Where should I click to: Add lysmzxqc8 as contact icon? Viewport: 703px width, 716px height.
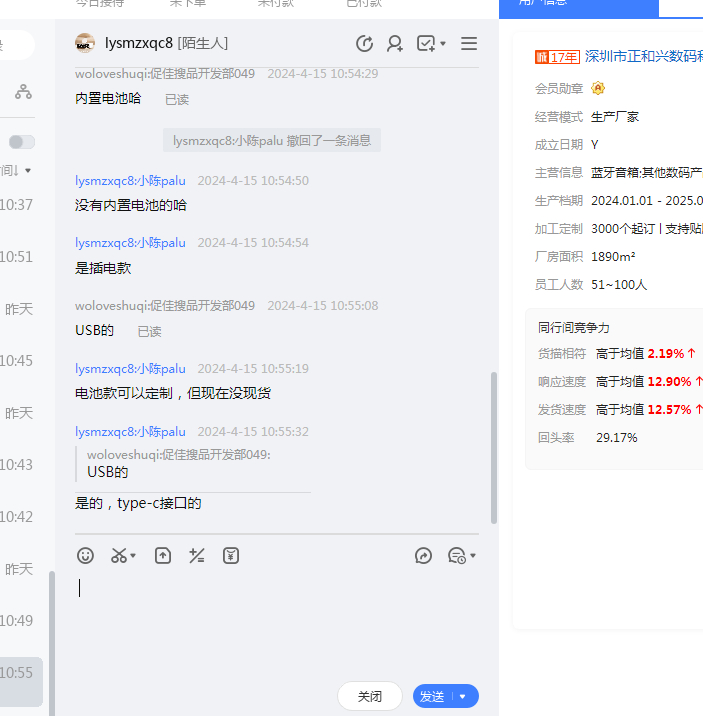tap(394, 43)
